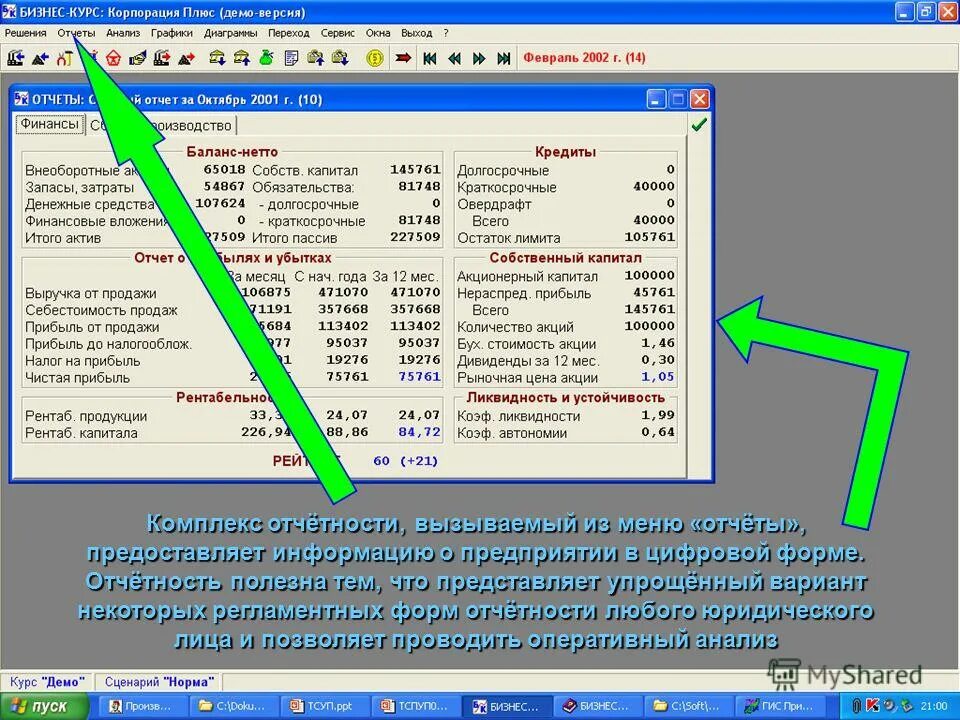Open the Отчеты menu
The height and width of the screenshot is (720, 960).
pyautogui.click(x=77, y=33)
